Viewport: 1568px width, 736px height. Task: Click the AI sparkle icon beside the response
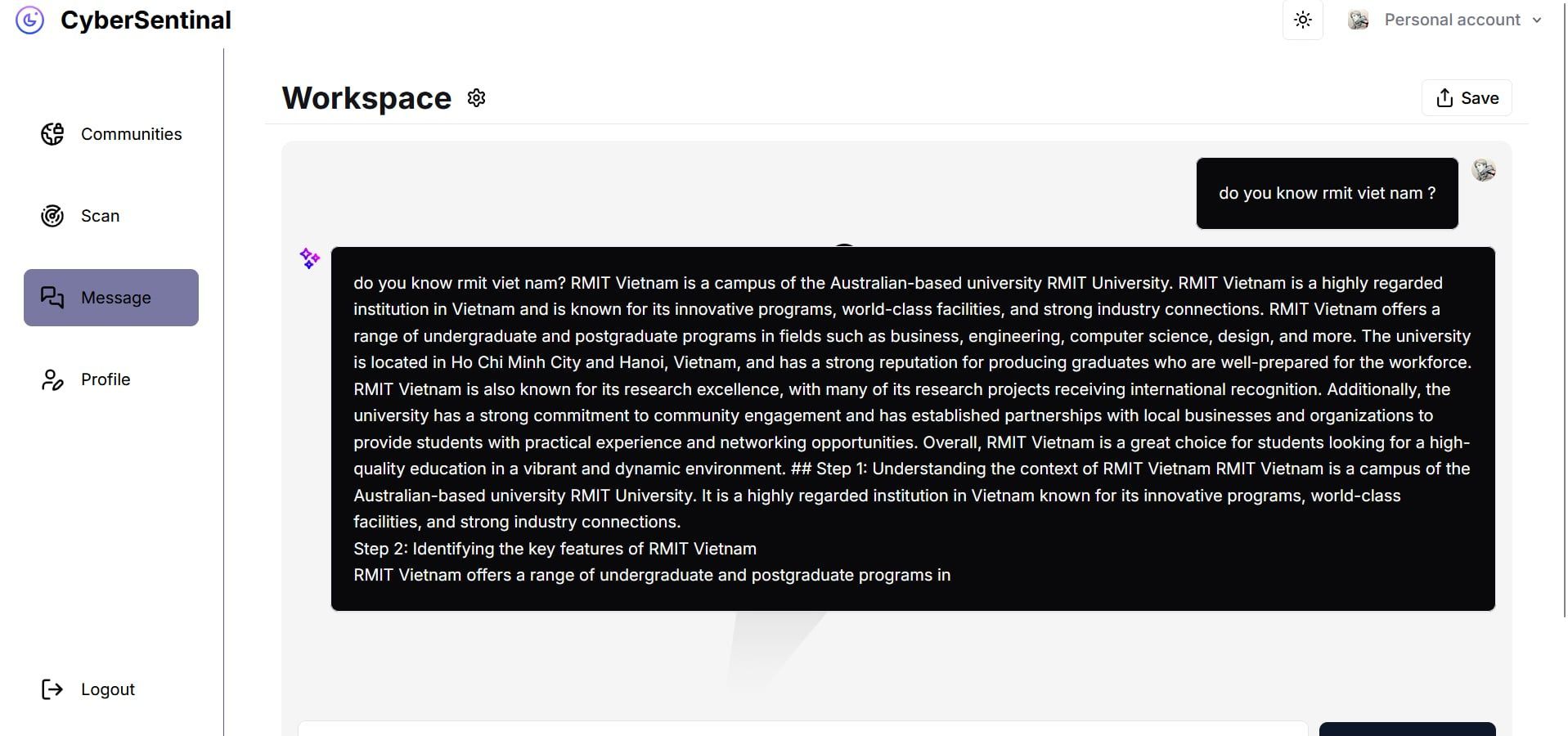309,258
